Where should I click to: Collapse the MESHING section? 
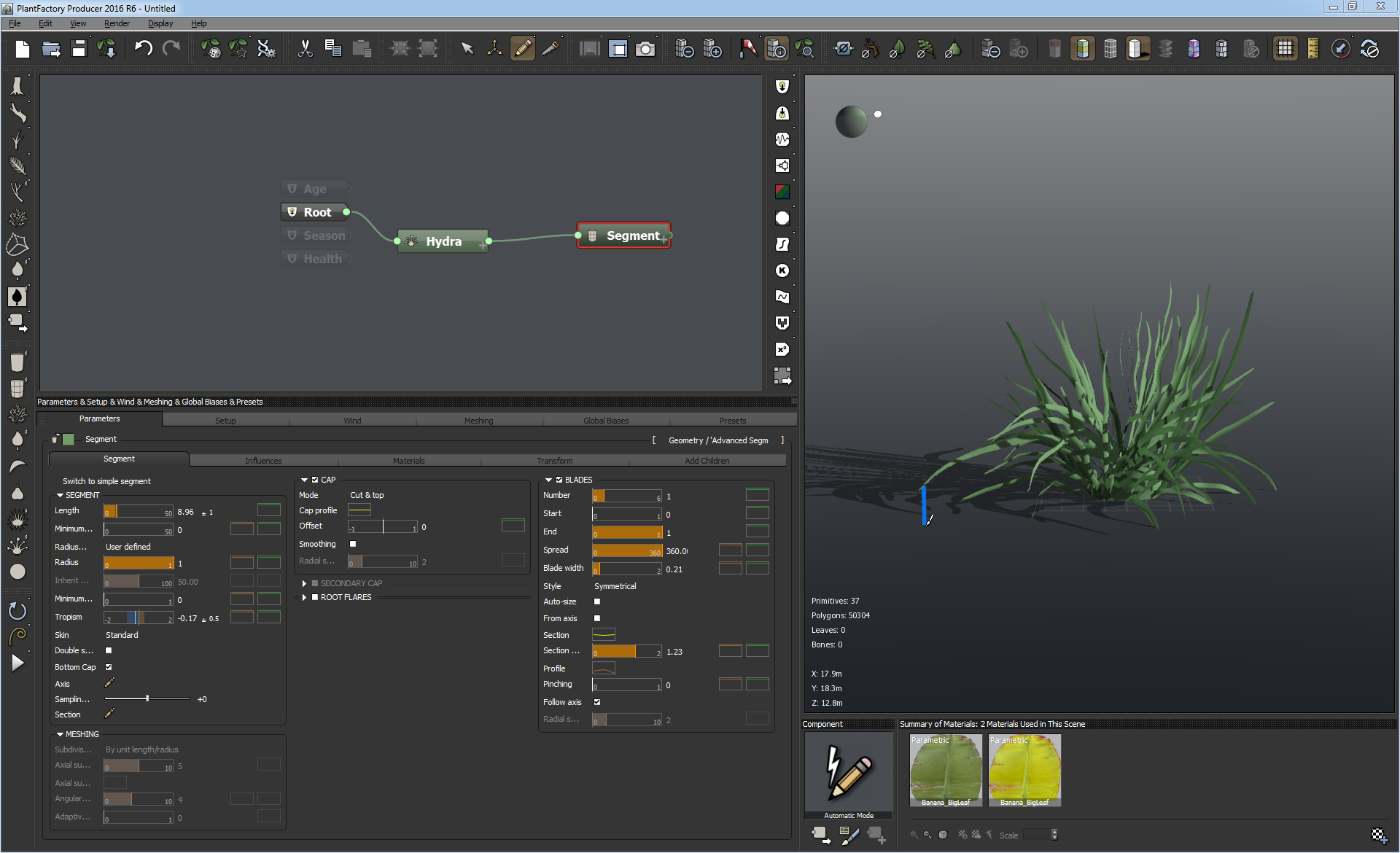coord(60,734)
